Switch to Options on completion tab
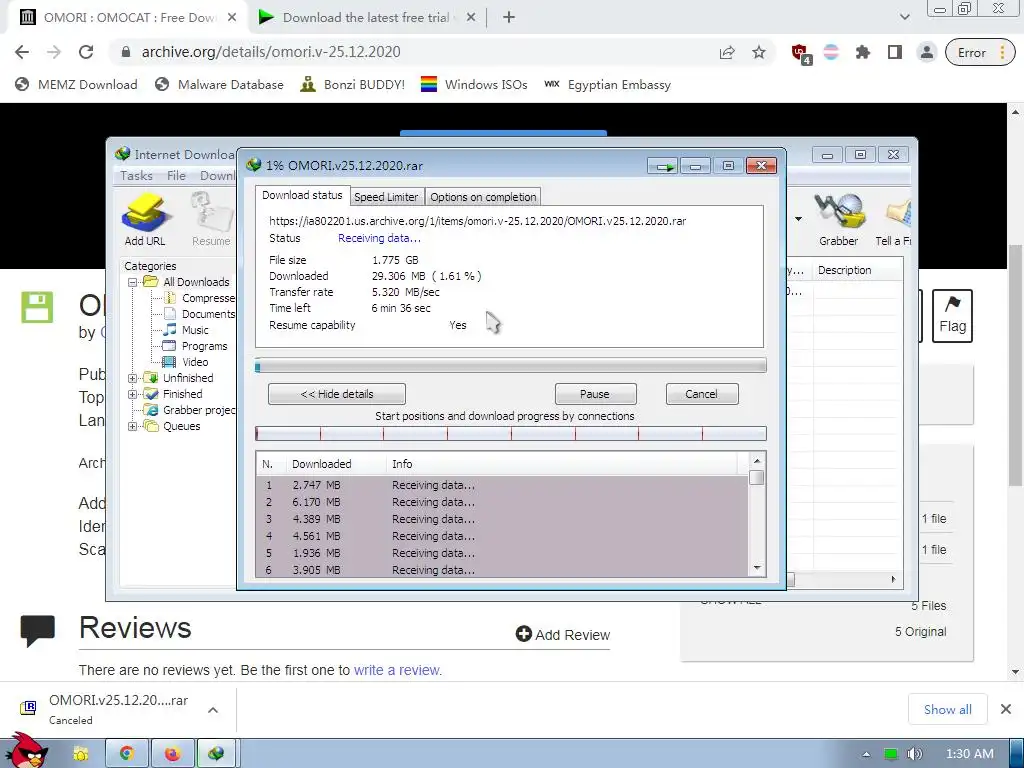Viewport: 1024px width, 768px height. 483,197
